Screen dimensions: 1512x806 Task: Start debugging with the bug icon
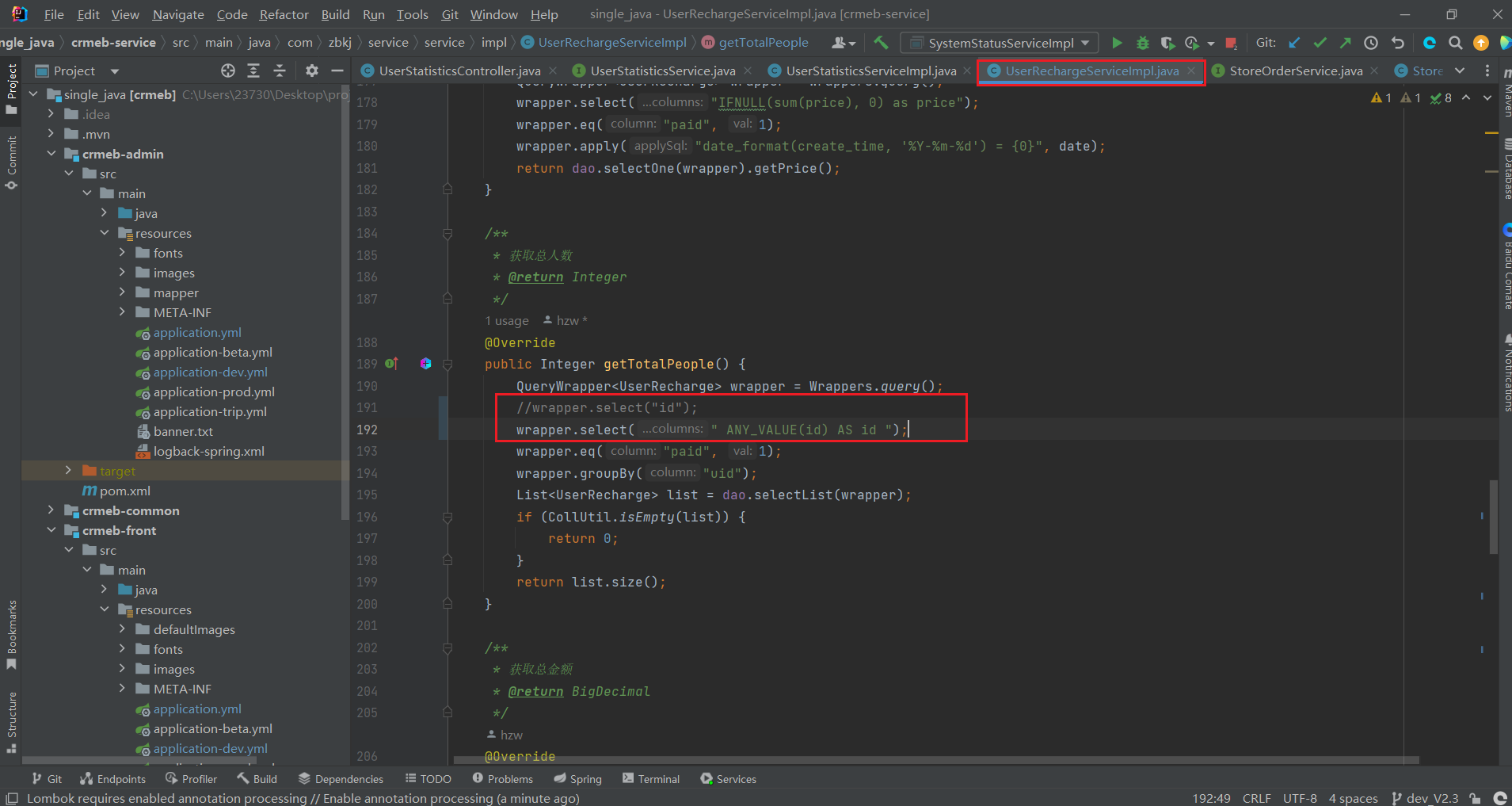1142,43
